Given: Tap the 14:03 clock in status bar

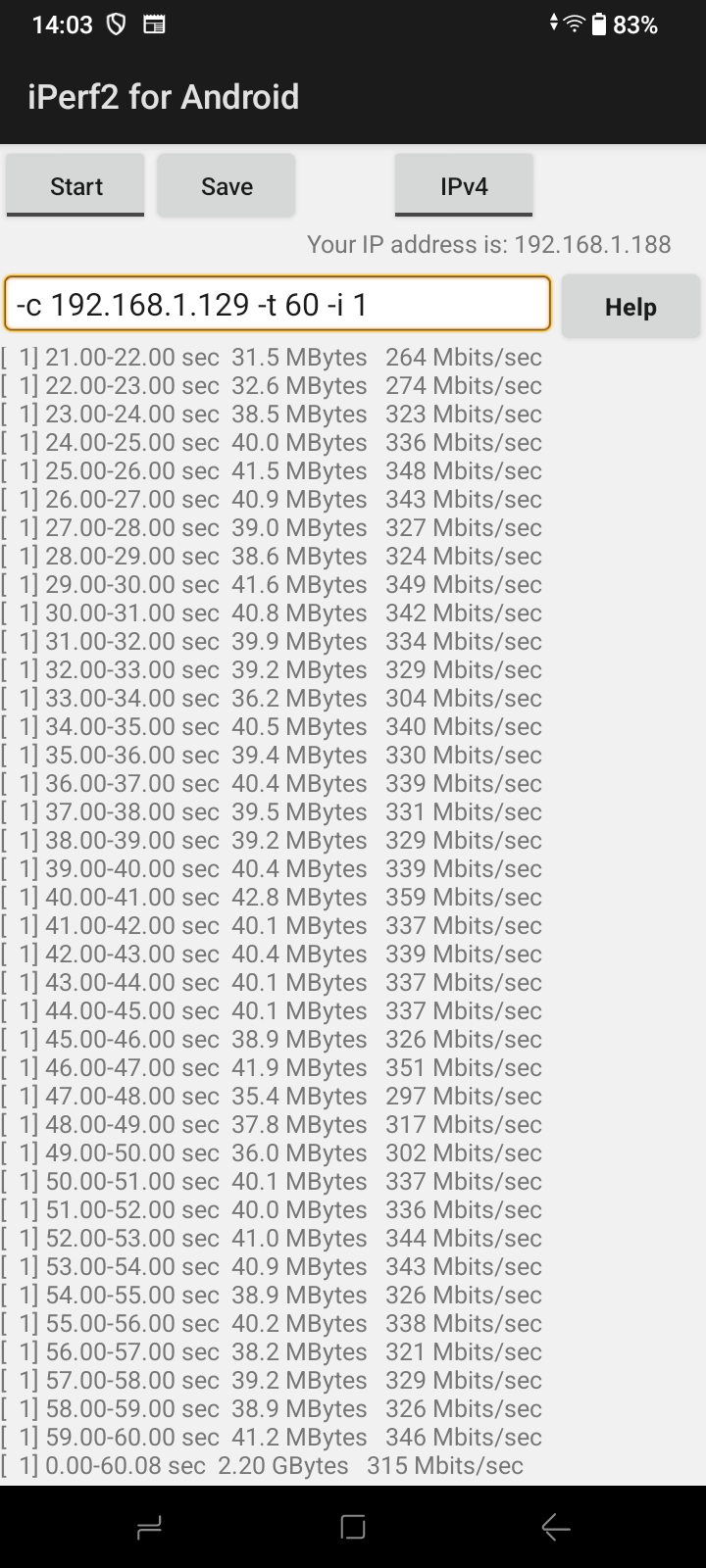Looking at the screenshot, I should (x=62, y=25).
